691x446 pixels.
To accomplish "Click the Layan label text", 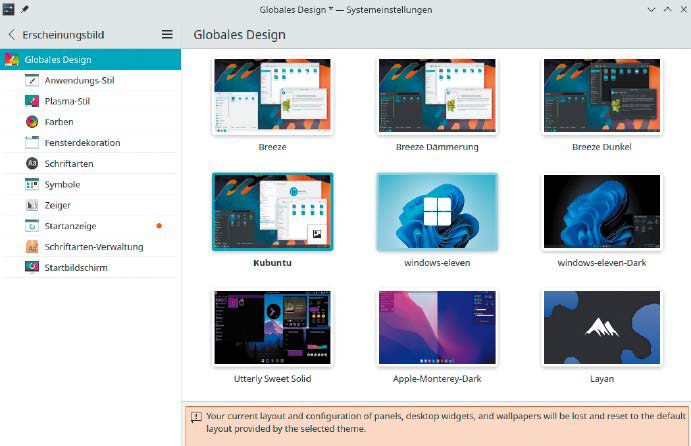I will (x=602, y=379).
